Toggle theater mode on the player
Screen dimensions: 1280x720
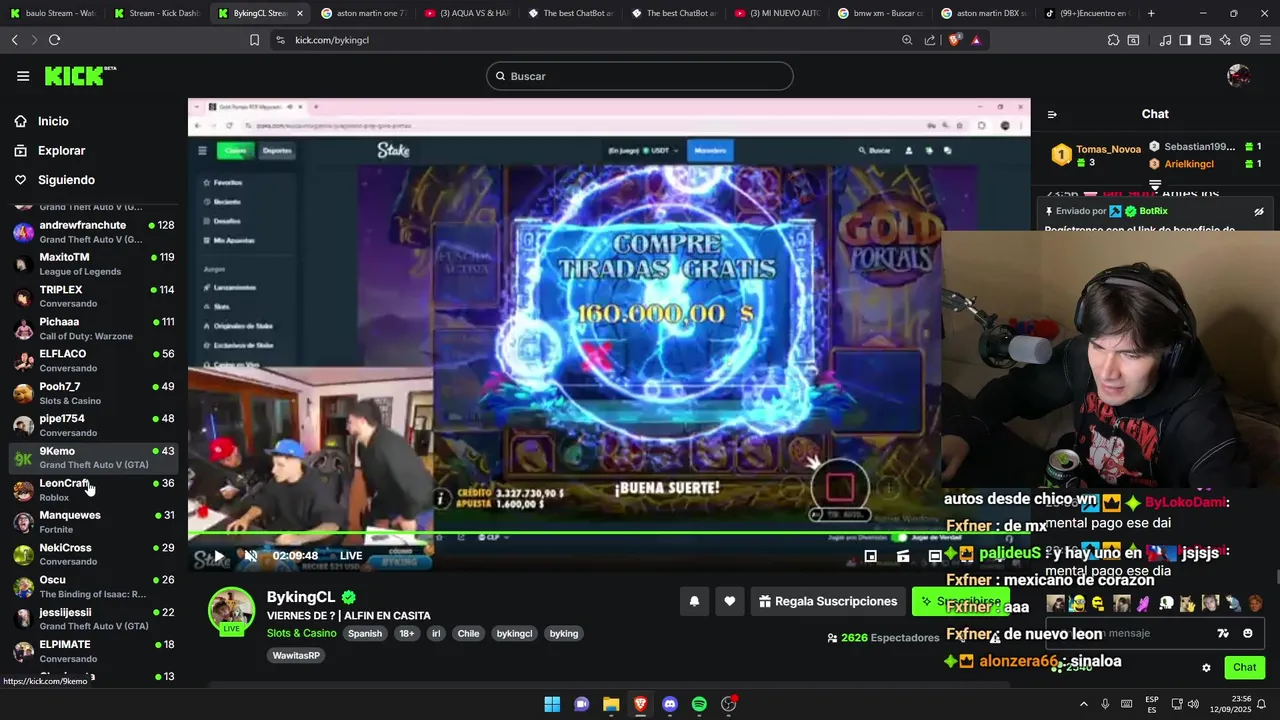[x=935, y=556]
